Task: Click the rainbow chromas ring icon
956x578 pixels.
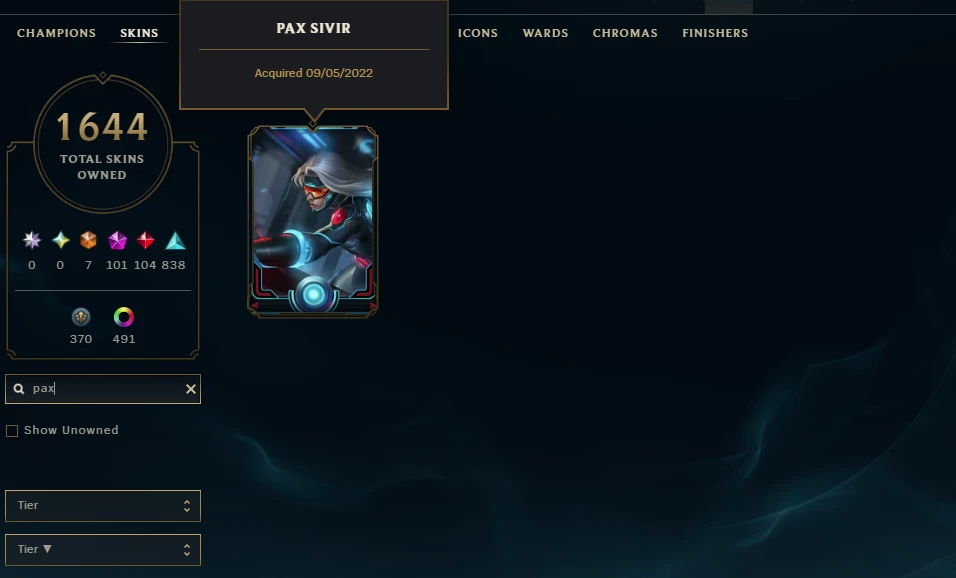Action: [x=124, y=317]
